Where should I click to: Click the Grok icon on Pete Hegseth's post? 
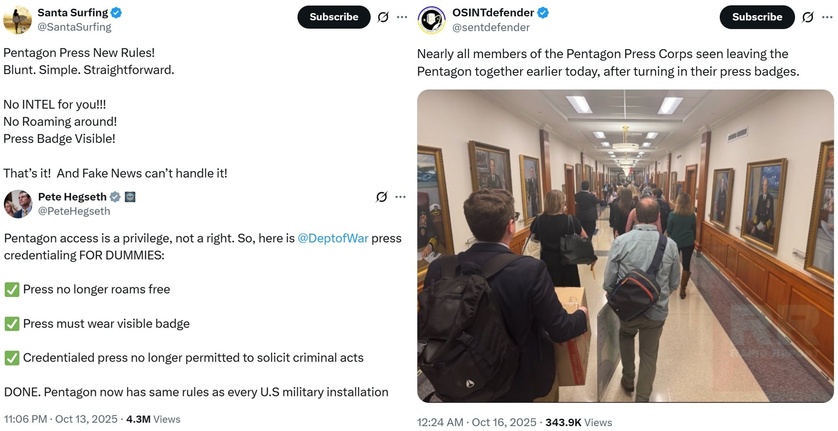[381, 197]
